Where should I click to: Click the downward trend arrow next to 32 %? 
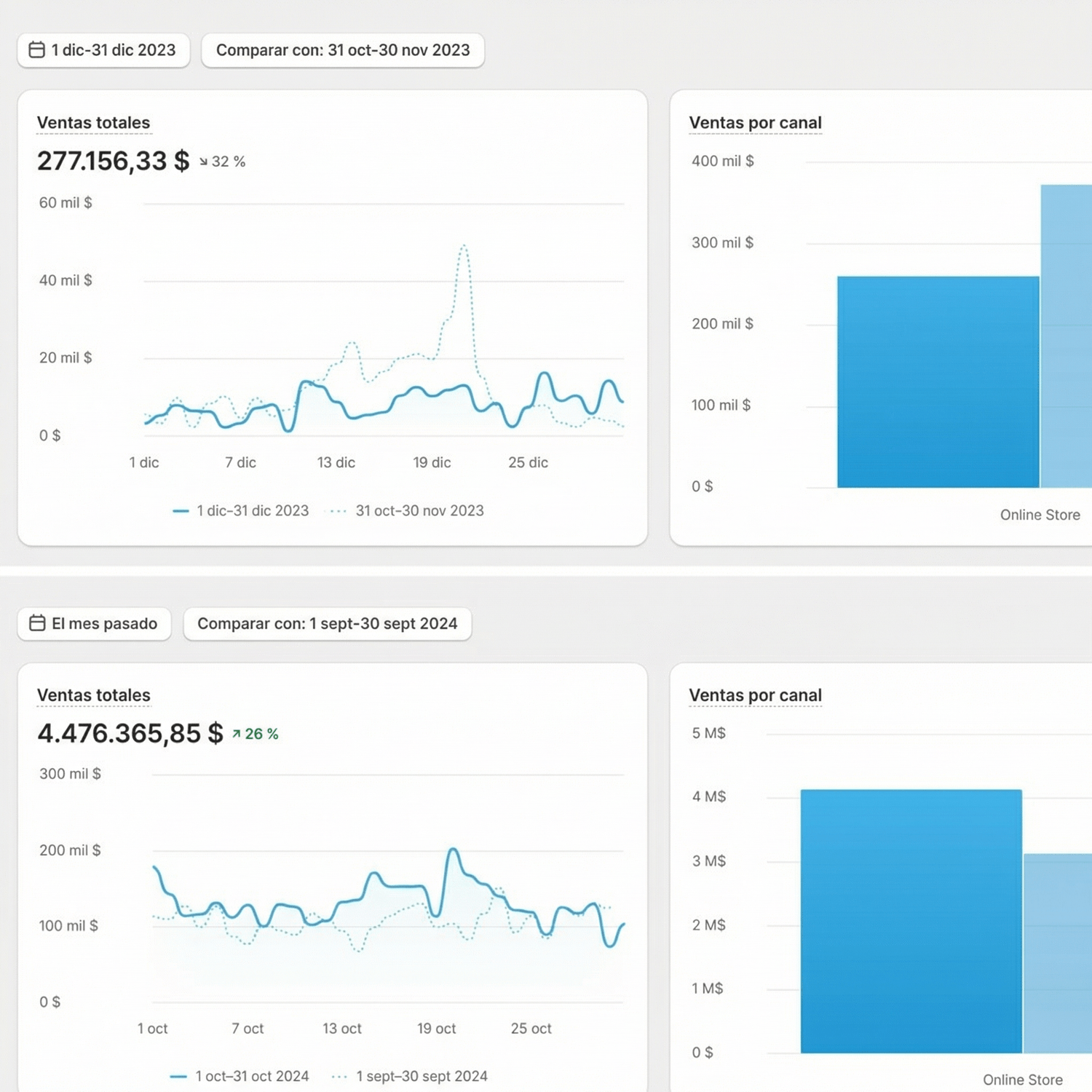click(203, 162)
